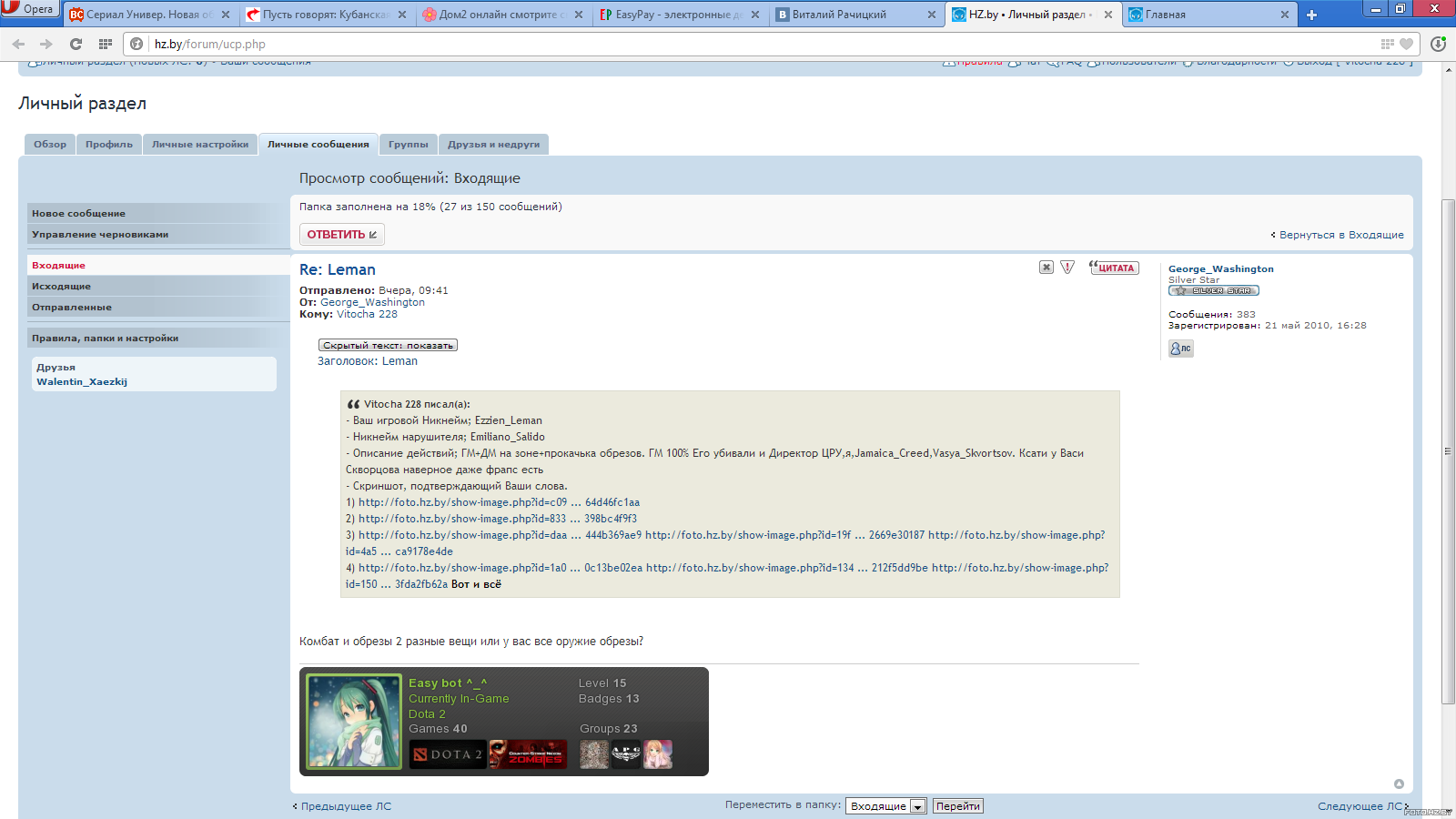Close the Сериал Универ tab
The height and width of the screenshot is (819, 1456).
point(226,15)
